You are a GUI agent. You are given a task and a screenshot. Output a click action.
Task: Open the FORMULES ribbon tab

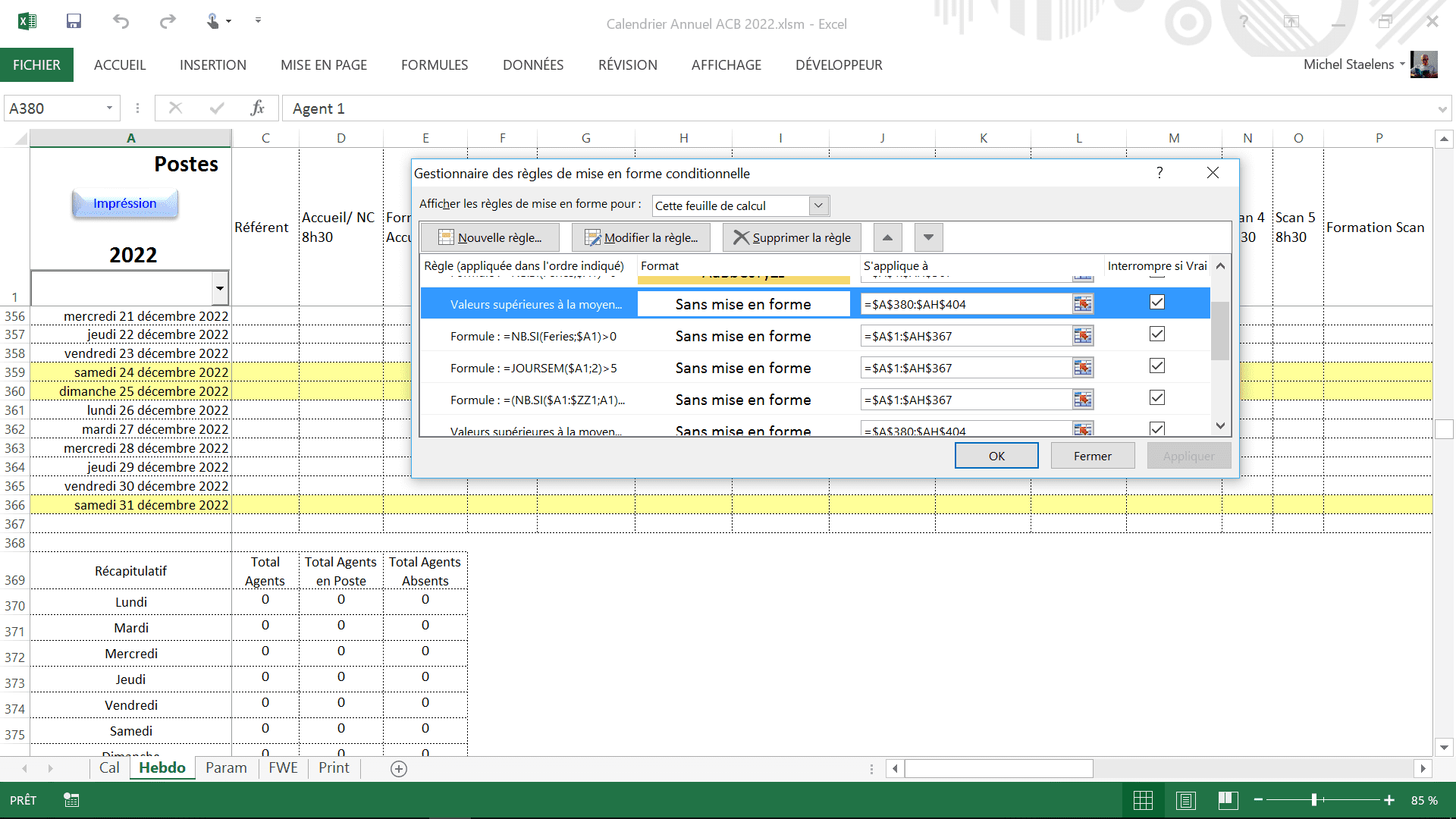coord(434,65)
